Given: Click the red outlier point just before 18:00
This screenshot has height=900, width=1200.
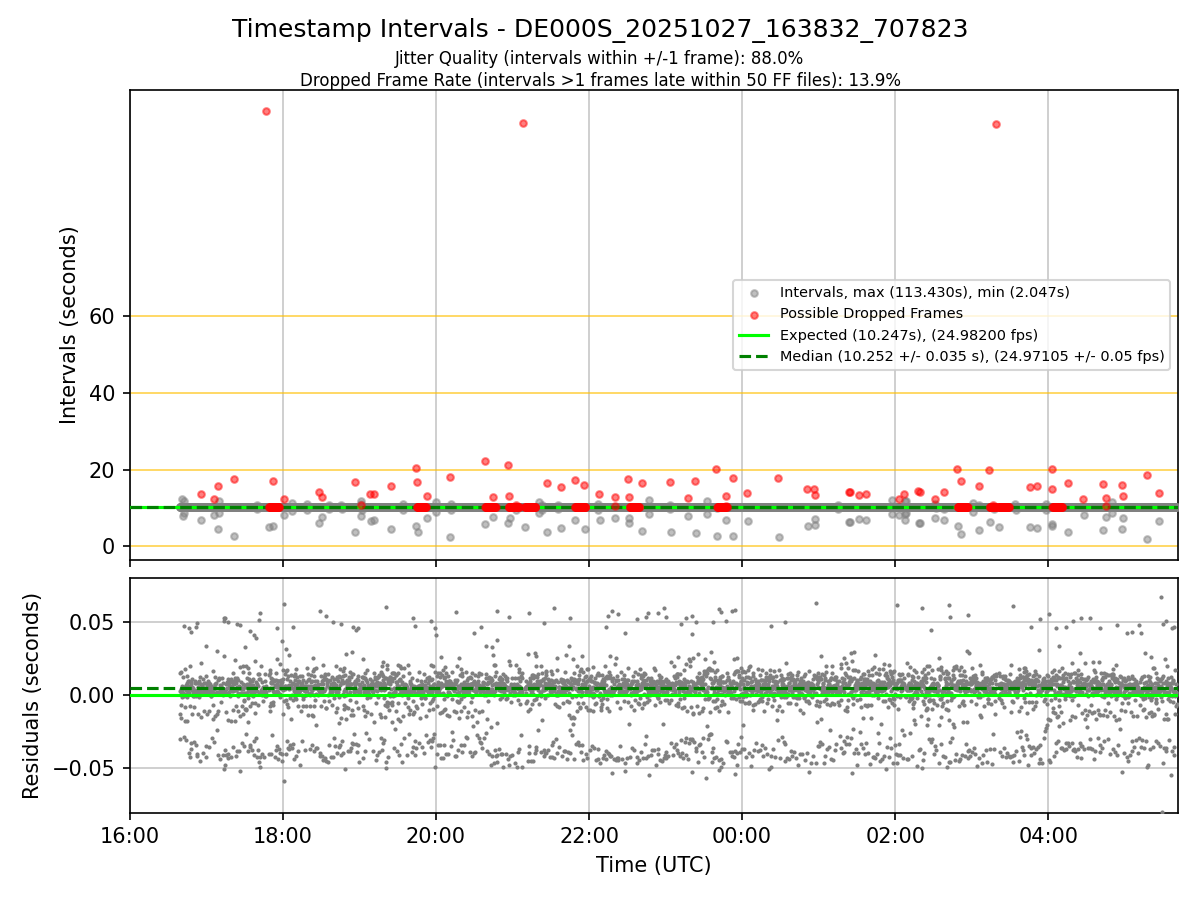Looking at the screenshot, I should pos(266,111).
